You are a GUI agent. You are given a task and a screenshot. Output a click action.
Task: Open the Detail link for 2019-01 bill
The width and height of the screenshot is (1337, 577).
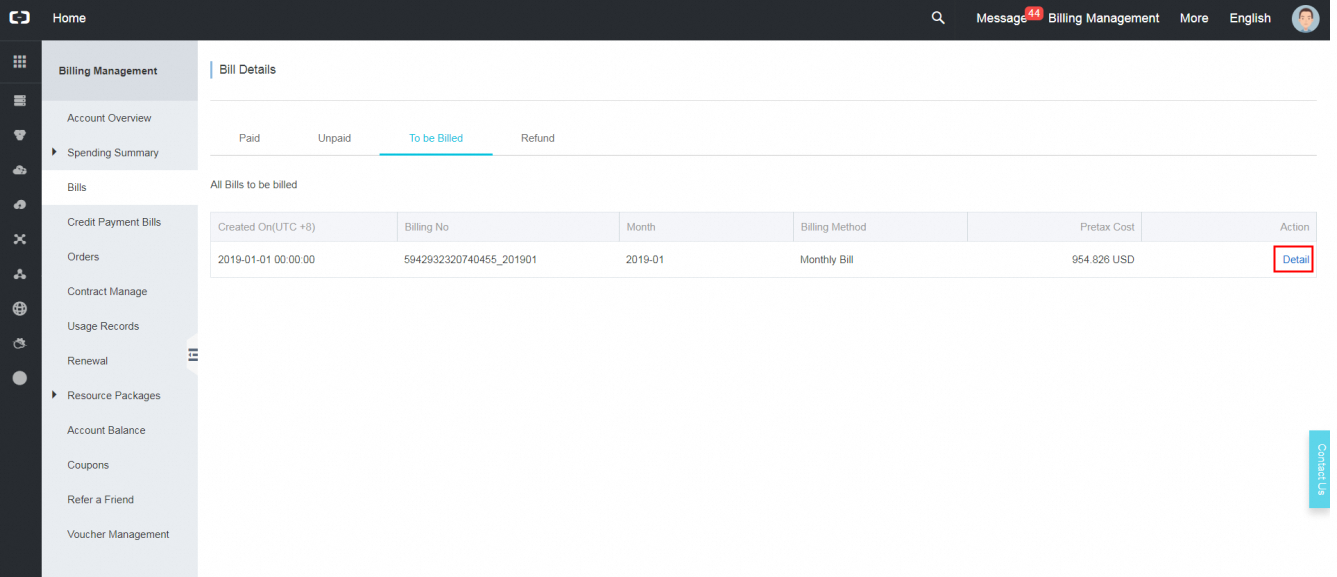(x=1295, y=259)
